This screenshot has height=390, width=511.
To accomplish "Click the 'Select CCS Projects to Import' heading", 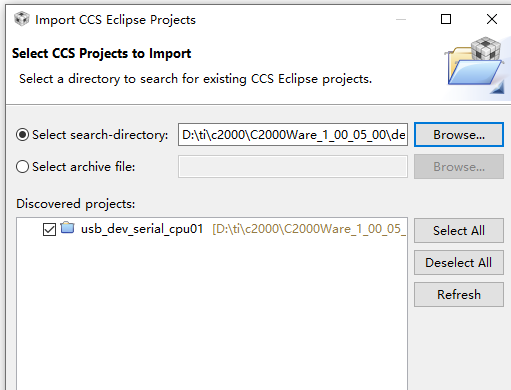I will [101, 53].
